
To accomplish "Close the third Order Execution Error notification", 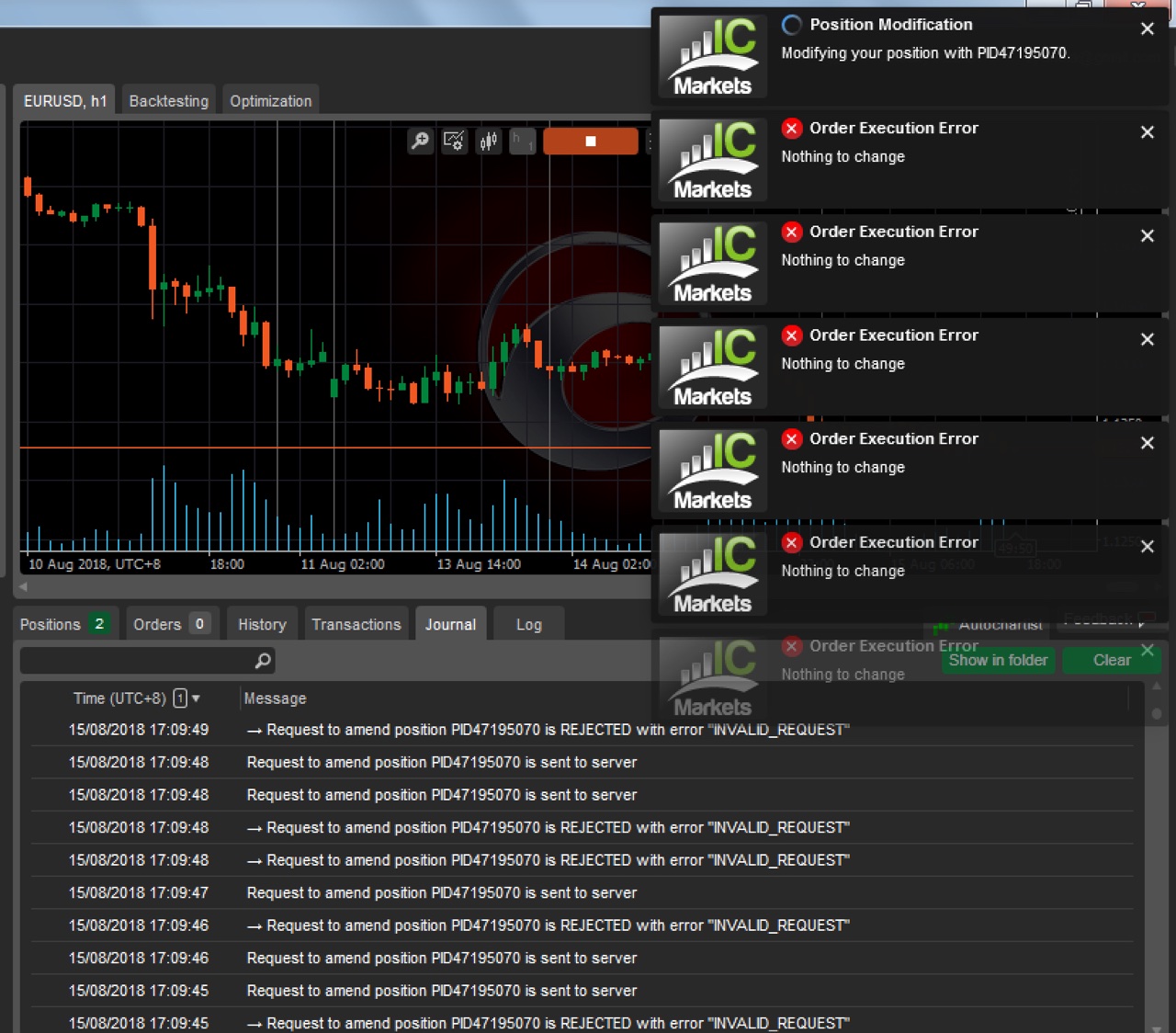I will coord(1148,339).
